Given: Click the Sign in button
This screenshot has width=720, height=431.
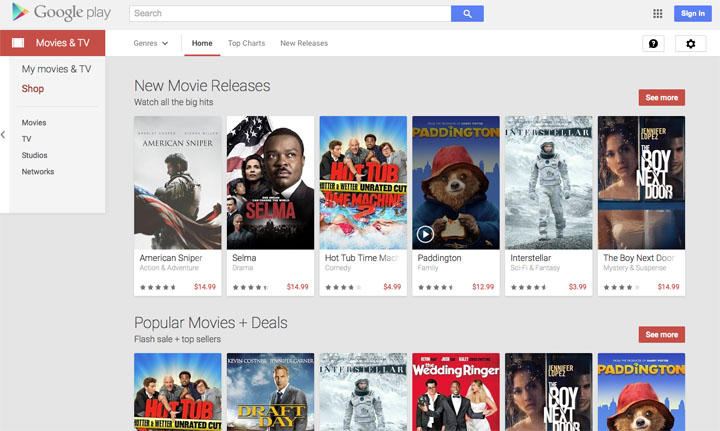Looking at the screenshot, I should pyautogui.click(x=692, y=14).
